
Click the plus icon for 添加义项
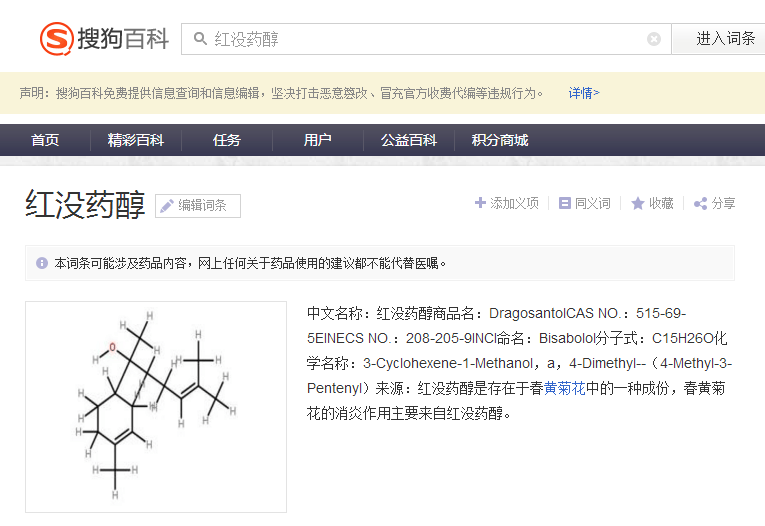[x=481, y=202]
